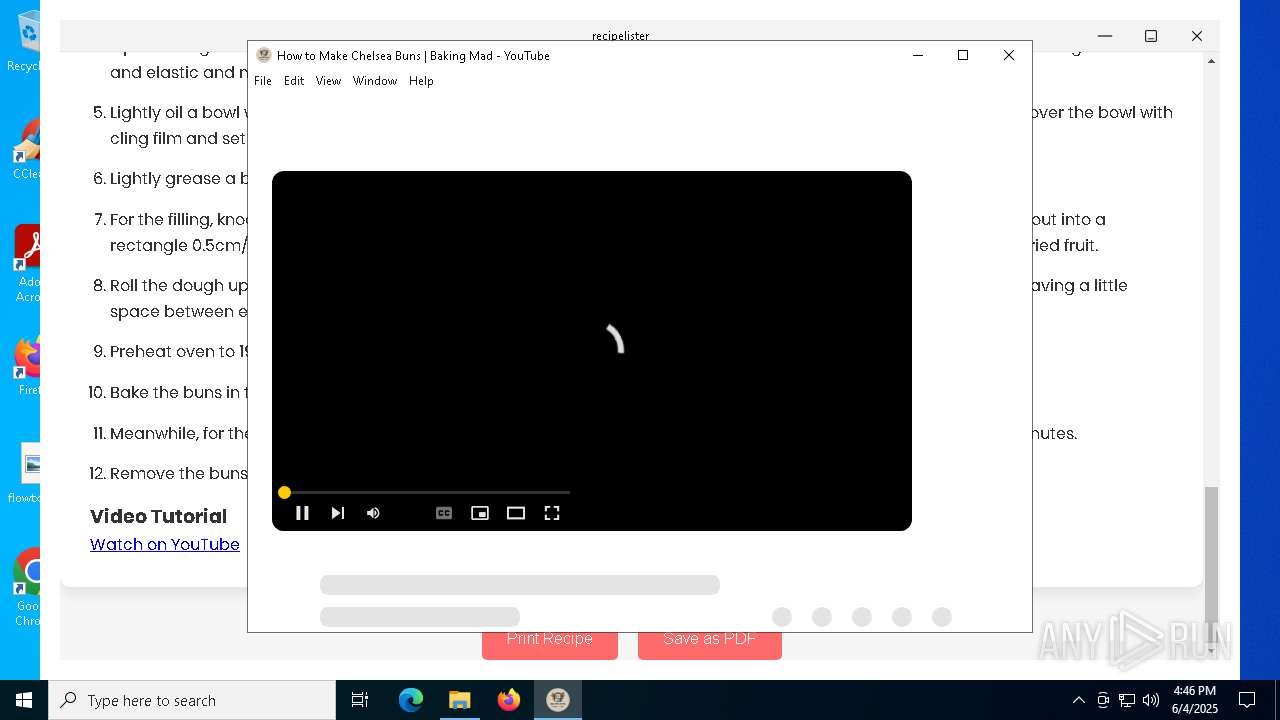Enable miniplayer mode

click(480, 513)
